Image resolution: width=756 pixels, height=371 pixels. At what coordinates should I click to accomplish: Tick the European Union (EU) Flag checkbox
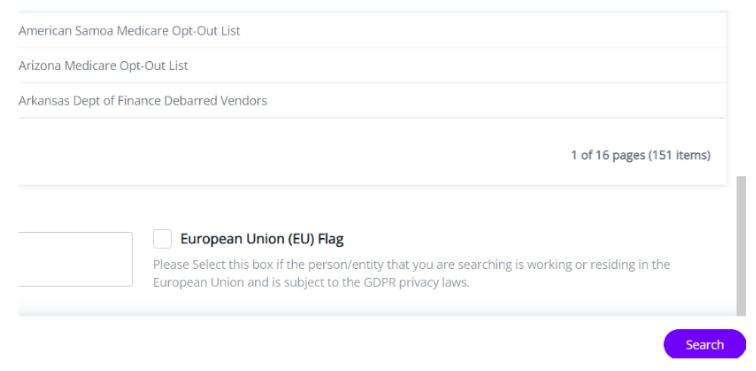(162, 239)
